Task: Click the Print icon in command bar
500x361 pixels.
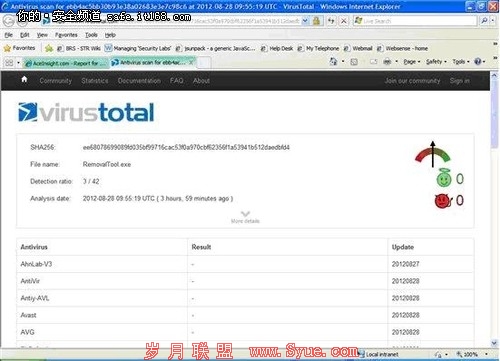Action: coord(387,62)
